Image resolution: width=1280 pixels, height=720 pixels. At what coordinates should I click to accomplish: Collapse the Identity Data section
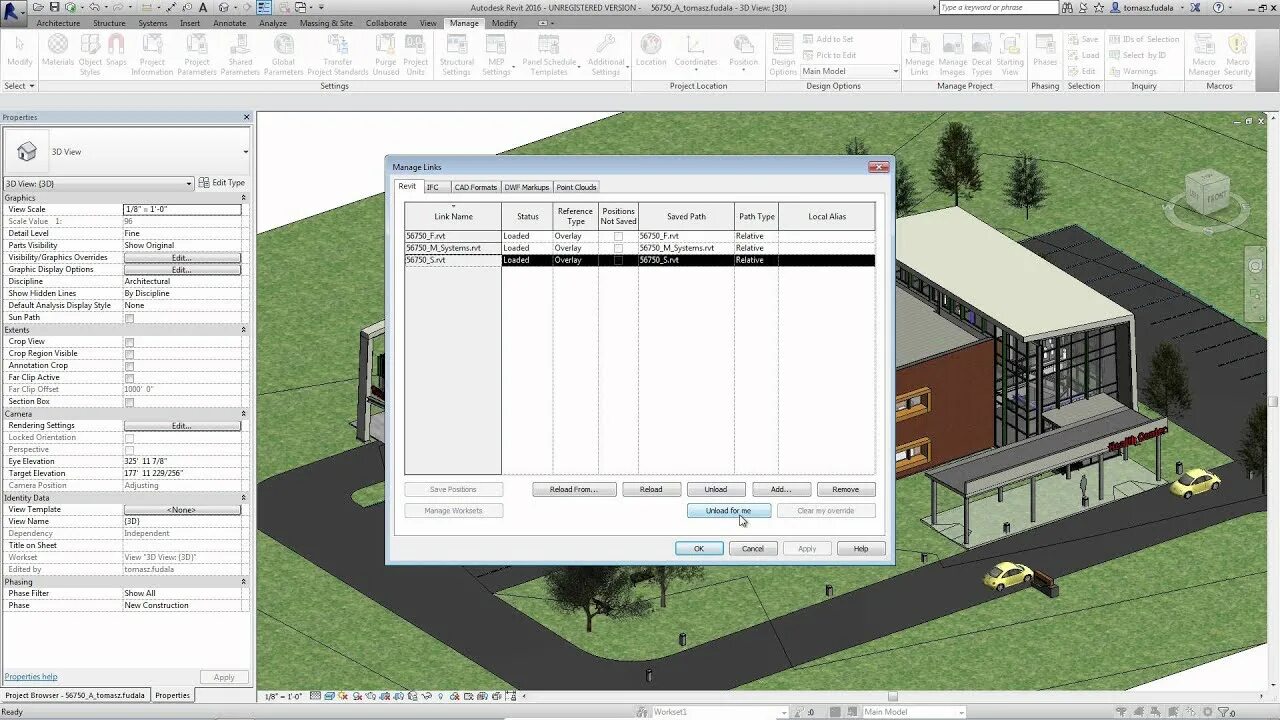tap(243, 498)
